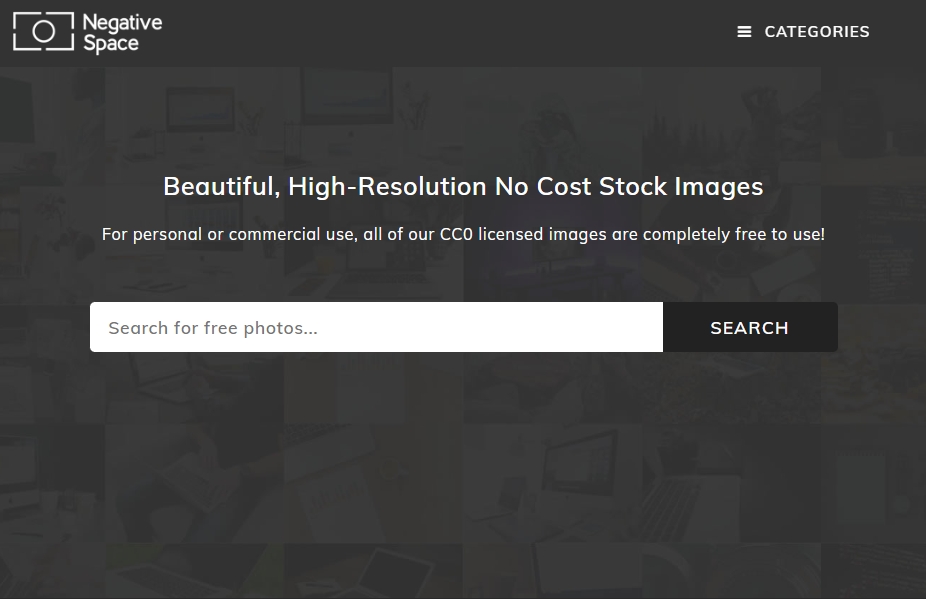This screenshot has width=926, height=599.
Task: Click the Negative Space camera logo icon
Action: (43, 32)
